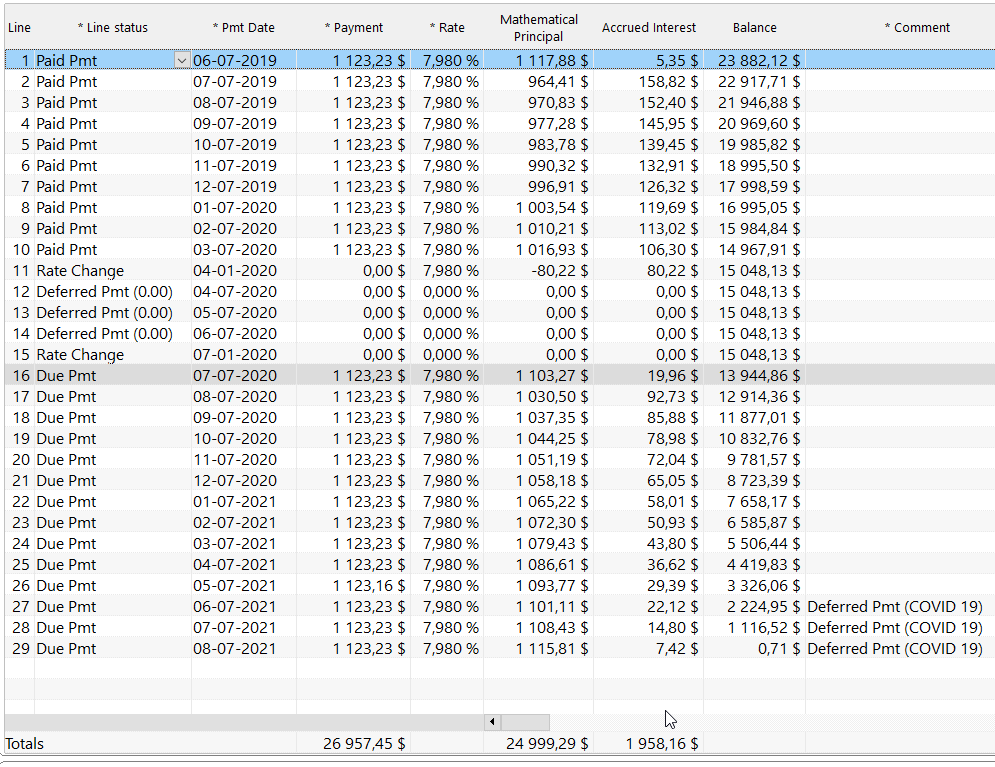995x767 pixels.
Task: Click principal 1 044,25 $ on line 19
Action: click(552, 438)
